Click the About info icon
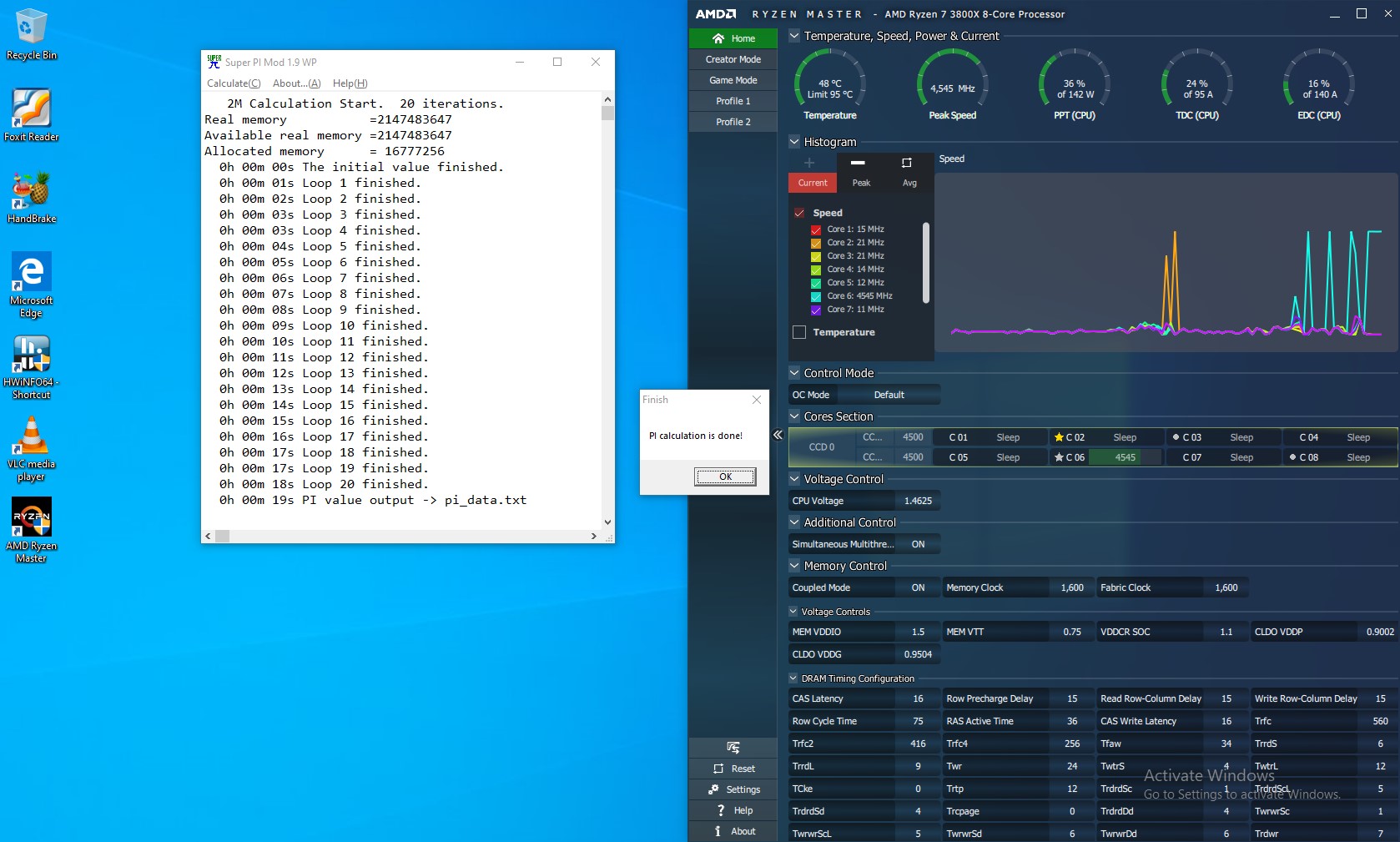Screen dimensions: 1400x842 pyautogui.click(x=718, y=831)
